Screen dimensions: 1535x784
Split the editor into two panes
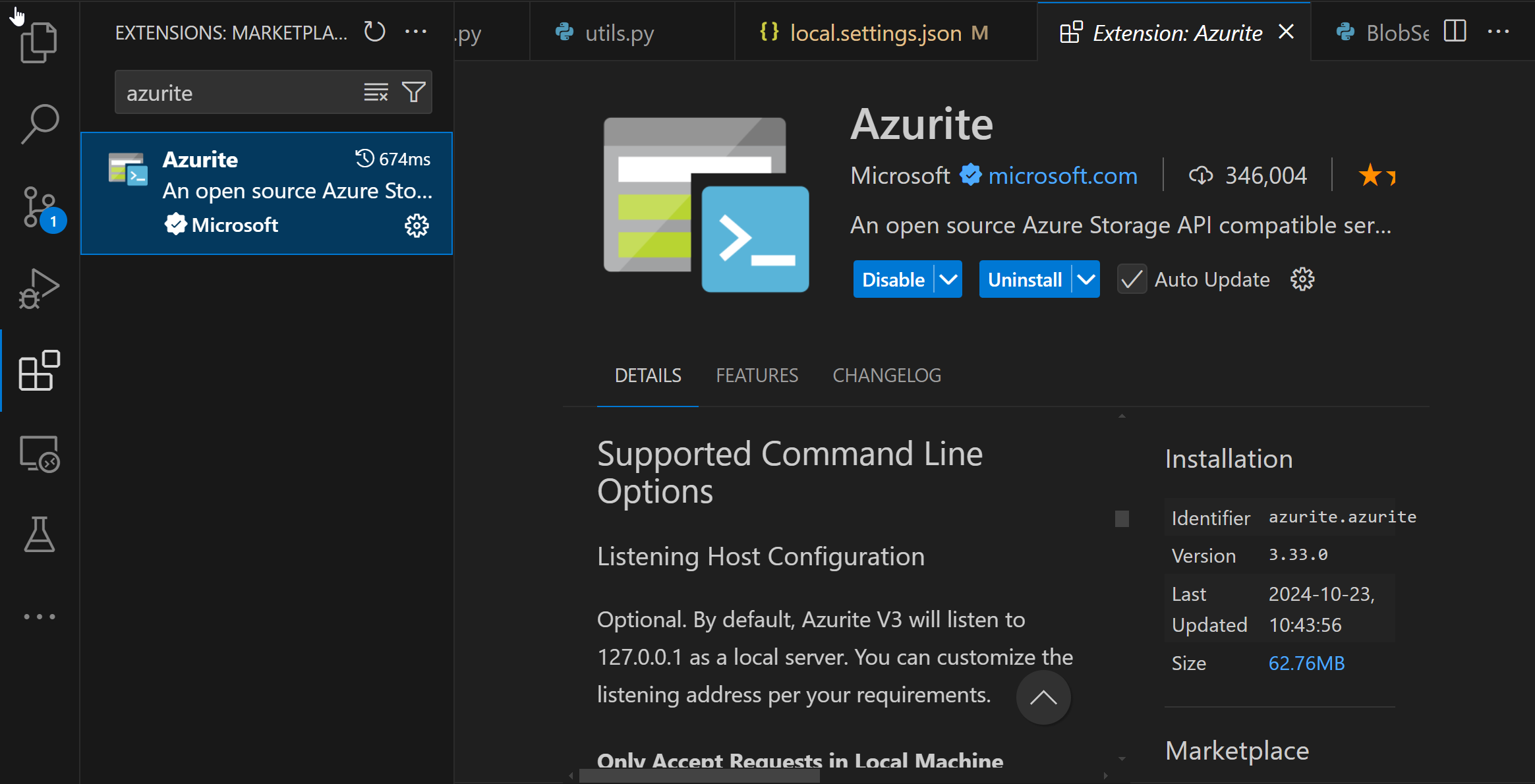point(1455,31)
